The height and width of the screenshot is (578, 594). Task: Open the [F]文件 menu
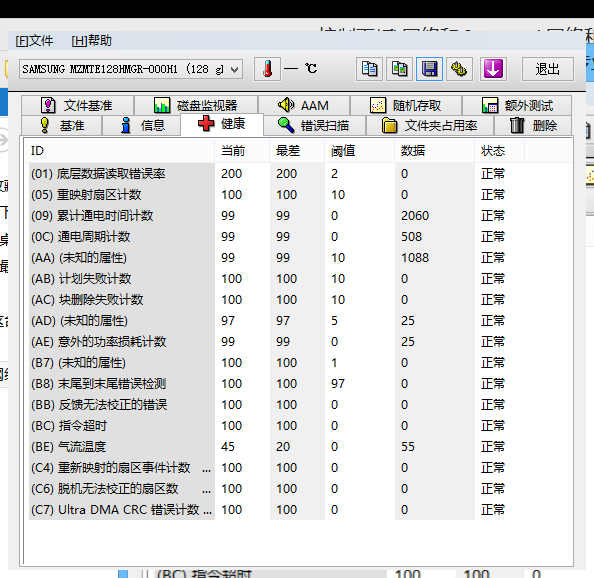(34, 41)
